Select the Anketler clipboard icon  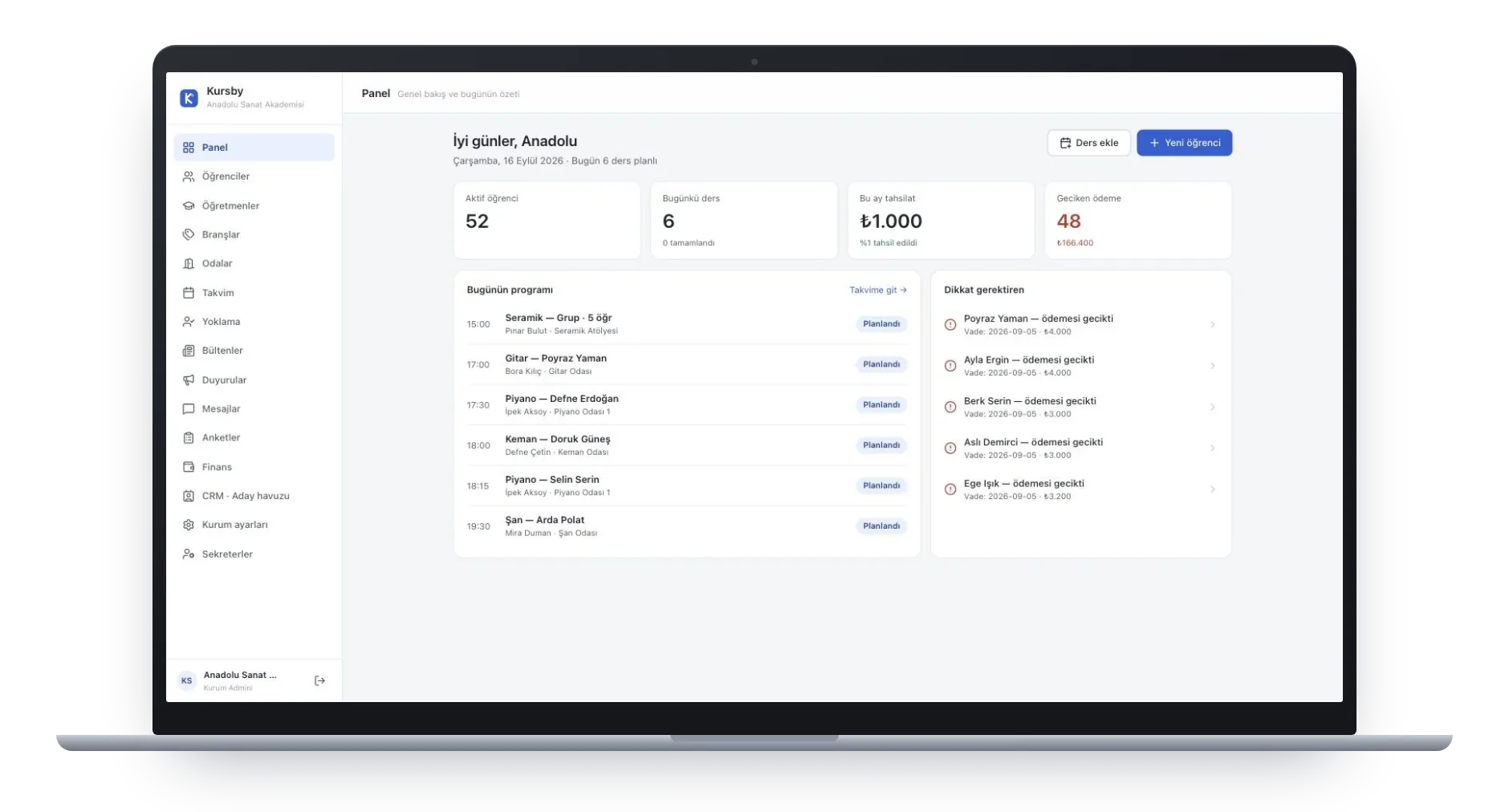click(189, 437)
